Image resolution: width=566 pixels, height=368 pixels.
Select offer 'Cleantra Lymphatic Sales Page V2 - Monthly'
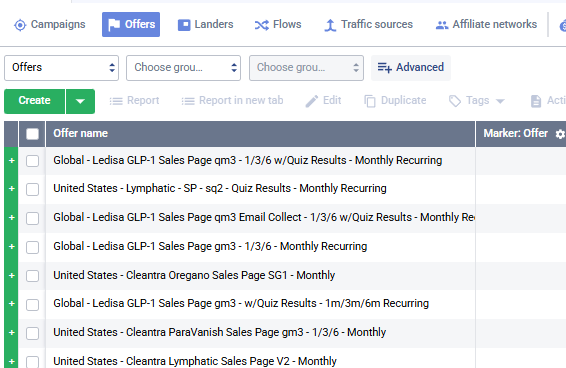pyautogui.click(x=195, y=361)
